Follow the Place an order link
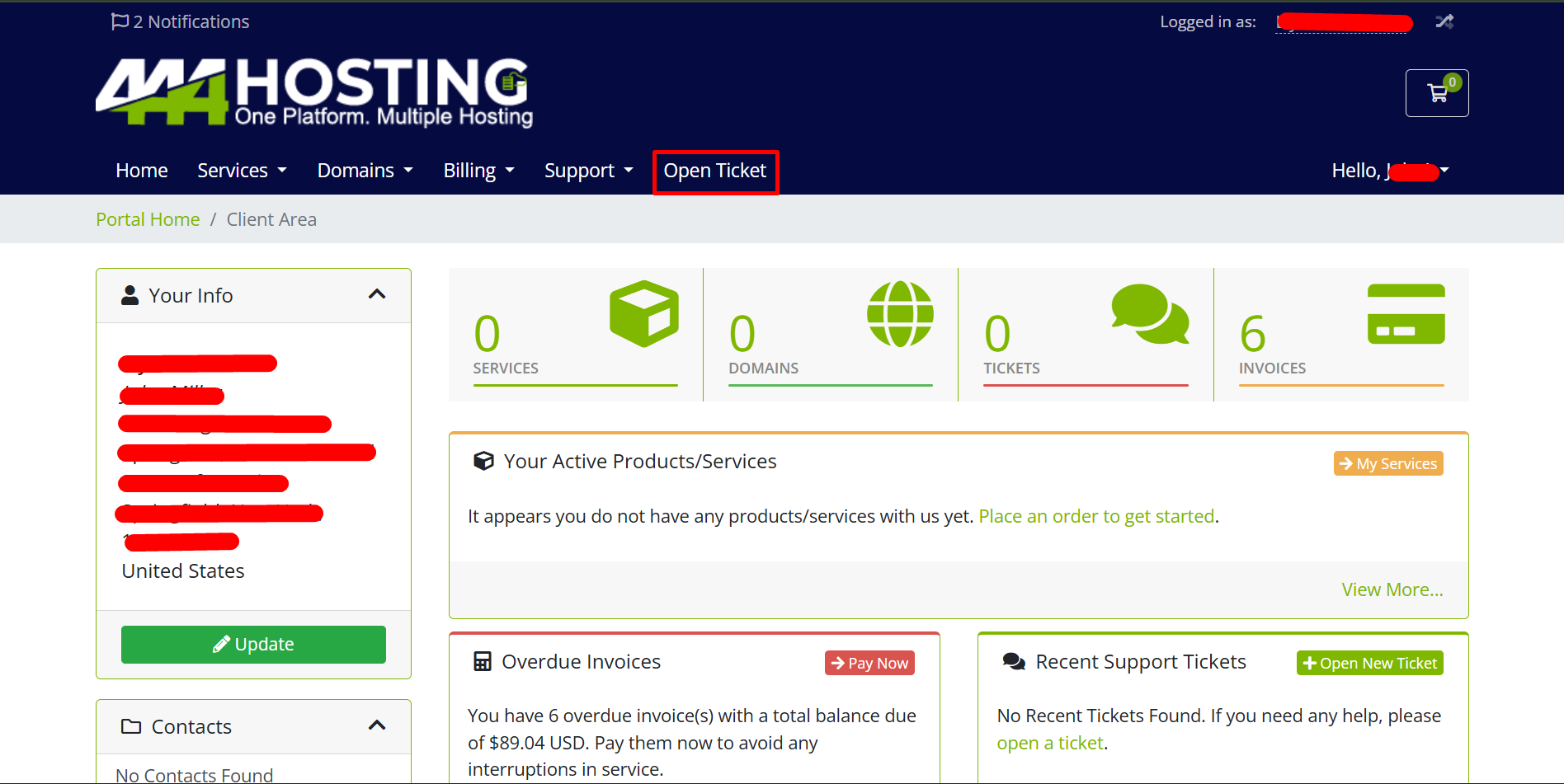The width and height of the screenshot is (1564, 784). coord(1096,516)
